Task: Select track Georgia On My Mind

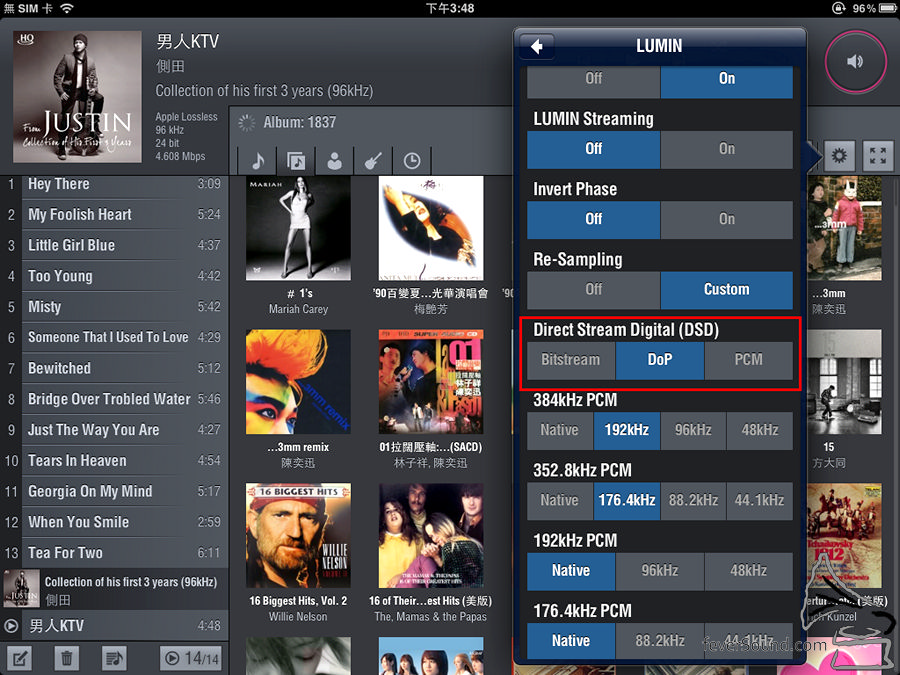Action: pos(114,491)
